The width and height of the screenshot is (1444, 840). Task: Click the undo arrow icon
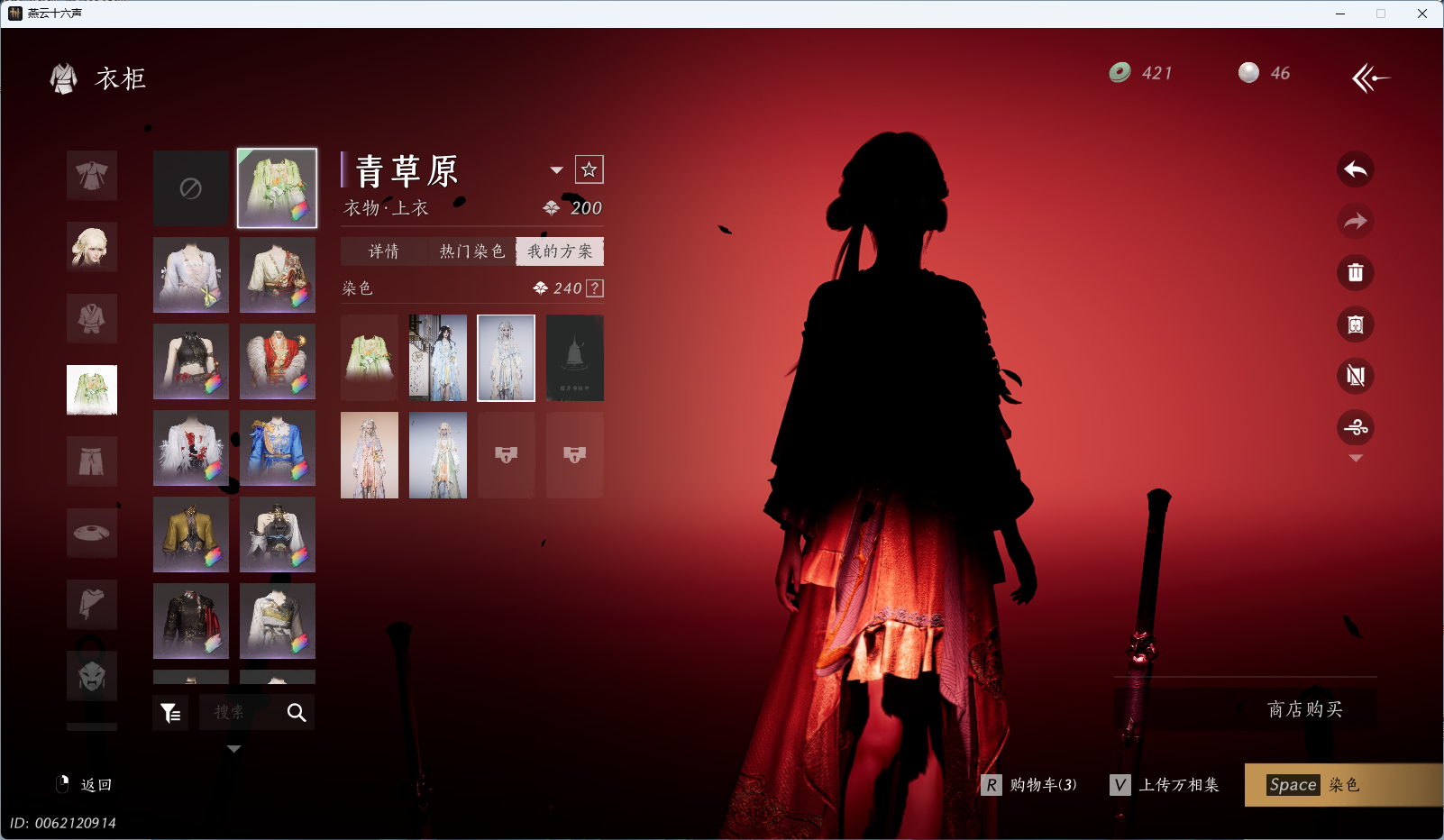click(x=1356, y=169)
